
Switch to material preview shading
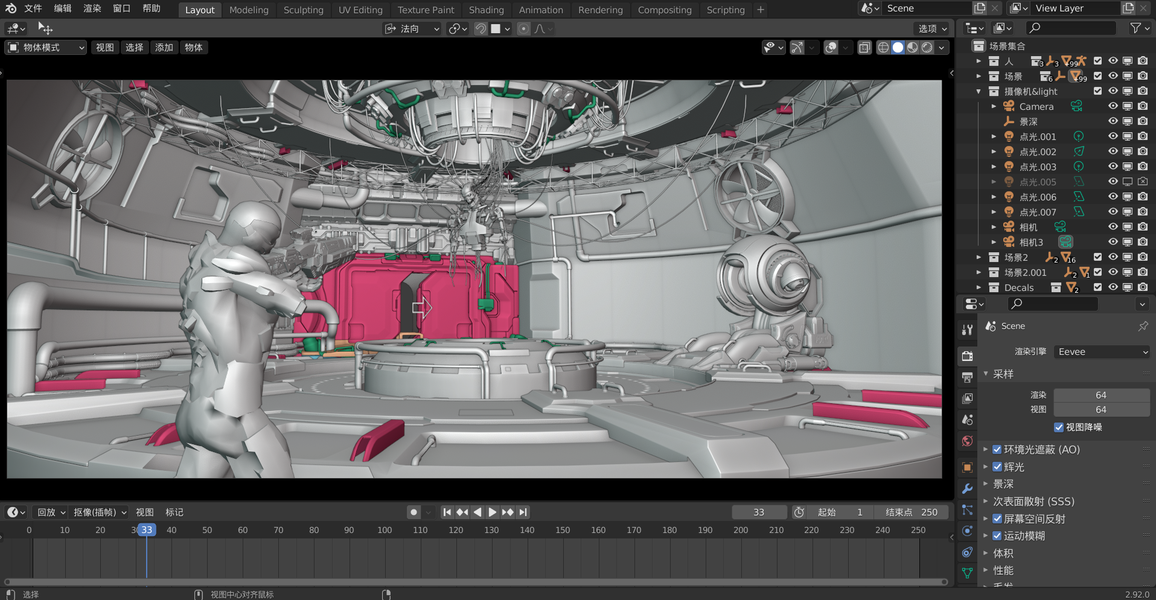tap(912, 47)
